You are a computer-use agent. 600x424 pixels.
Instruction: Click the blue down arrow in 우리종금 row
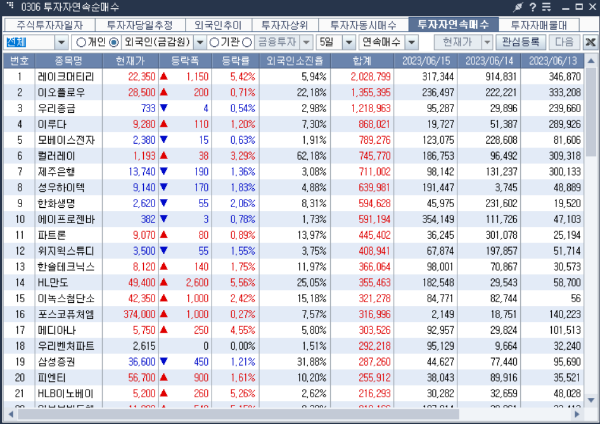coord(164,108)
